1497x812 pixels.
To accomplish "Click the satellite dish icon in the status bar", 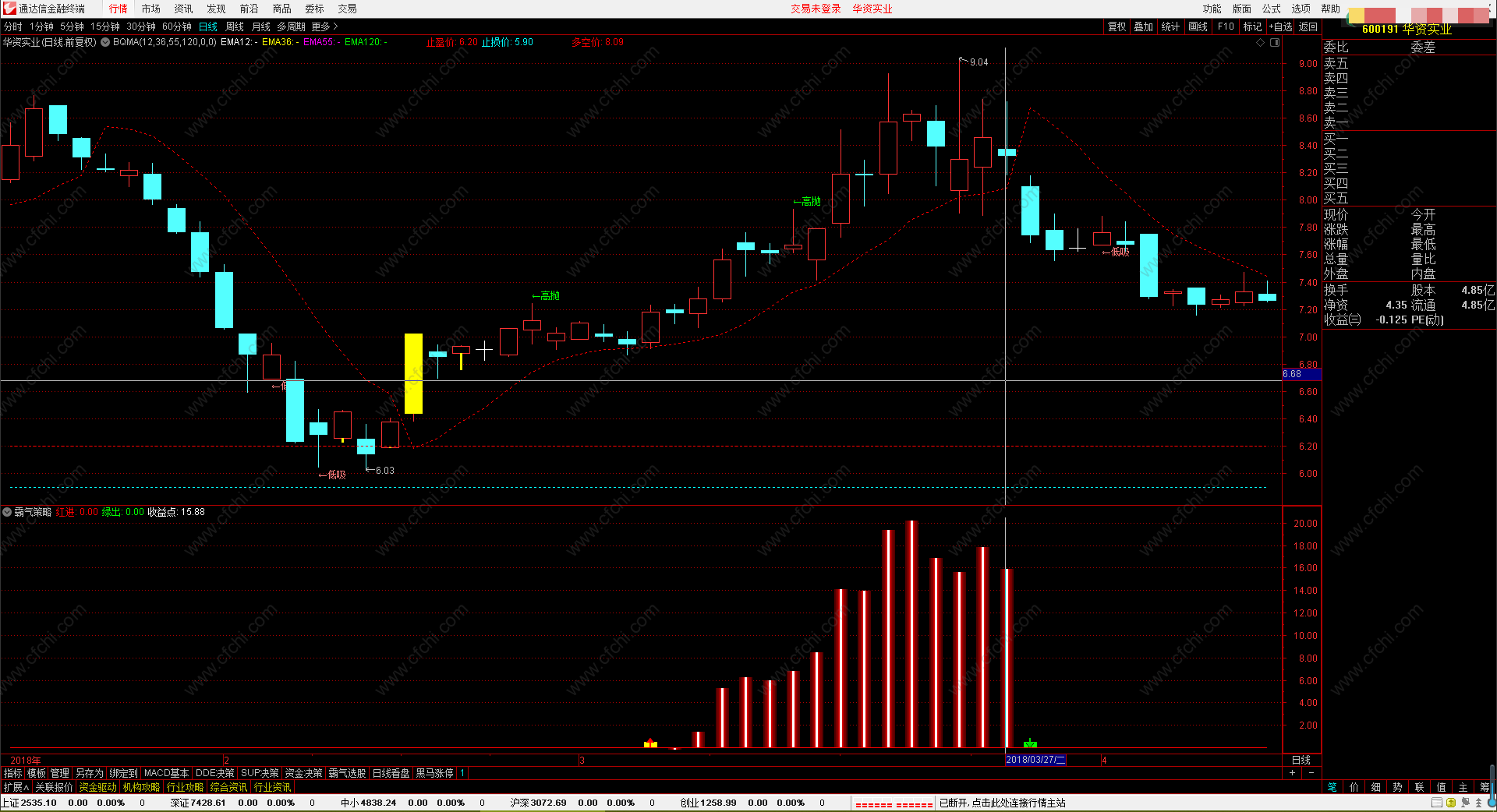I will pyautogui.click(x=1465, y=803).
